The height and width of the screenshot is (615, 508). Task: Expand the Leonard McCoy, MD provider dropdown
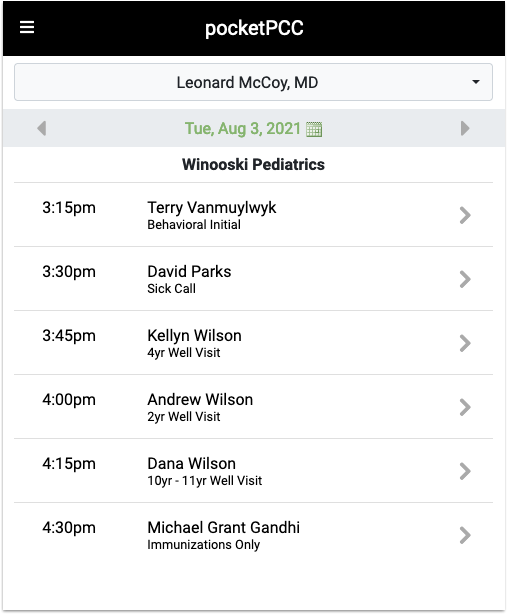coord(253,82)
